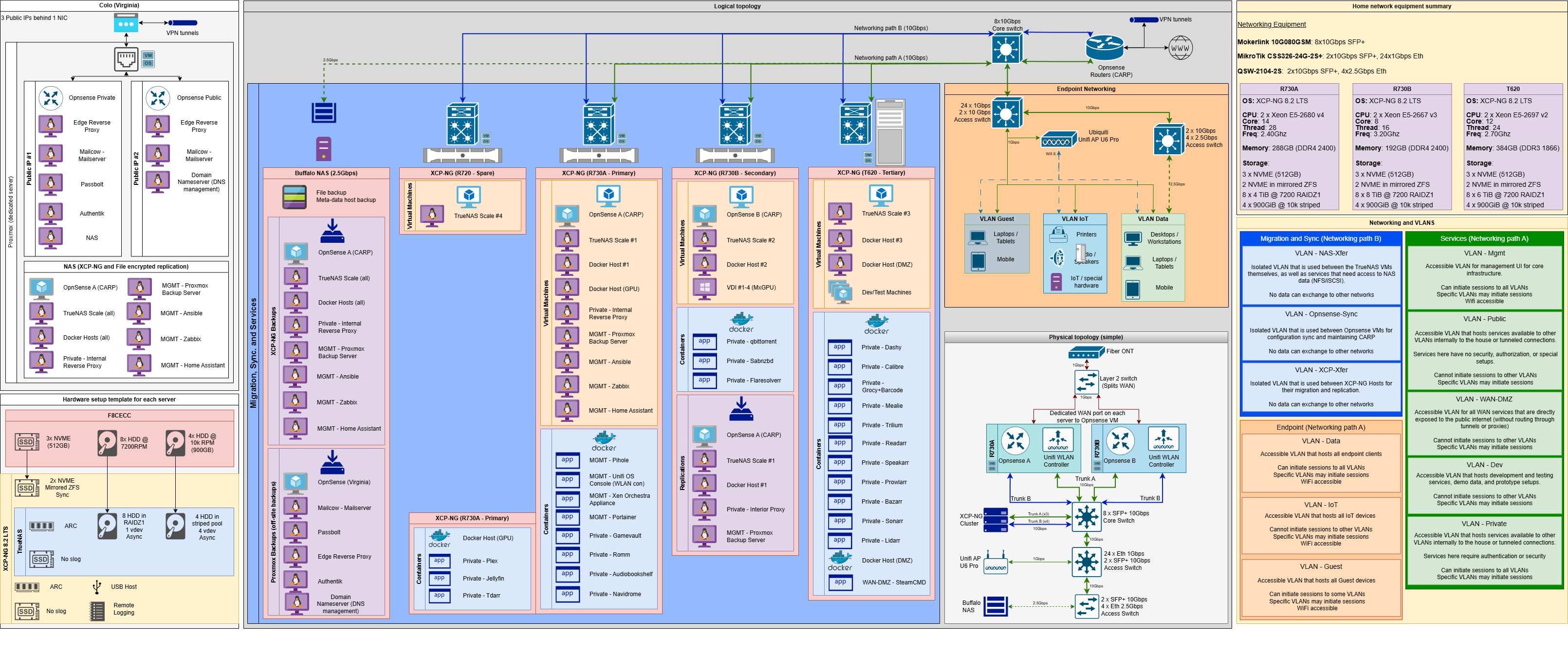
Task: Select the 'R730B' spec table header
Action: (x=1401, y=89)
